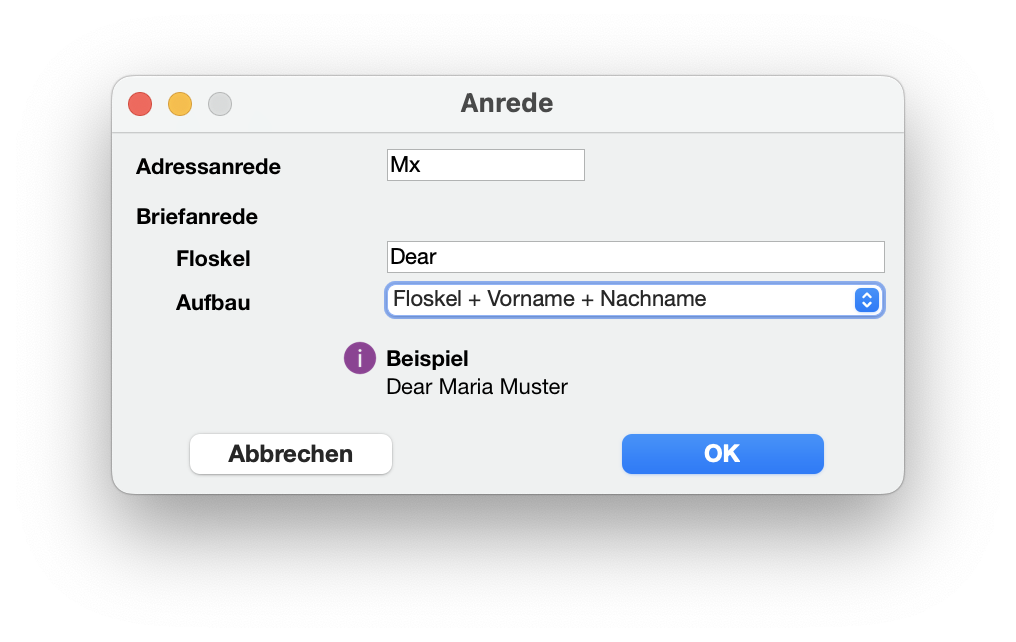Click the Aufbau label
The width and height of the screenshot is (1016, 642).
[213, 303]
